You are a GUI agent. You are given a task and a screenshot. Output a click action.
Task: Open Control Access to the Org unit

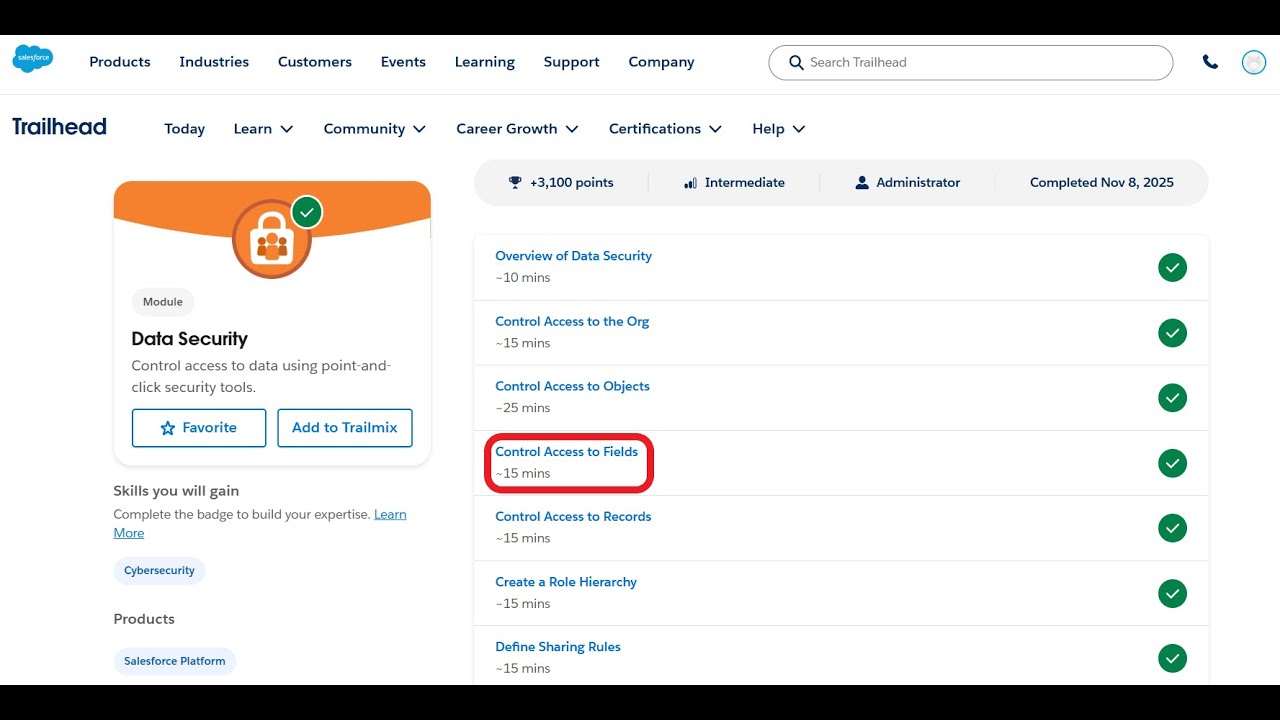(x=572, y=322)
